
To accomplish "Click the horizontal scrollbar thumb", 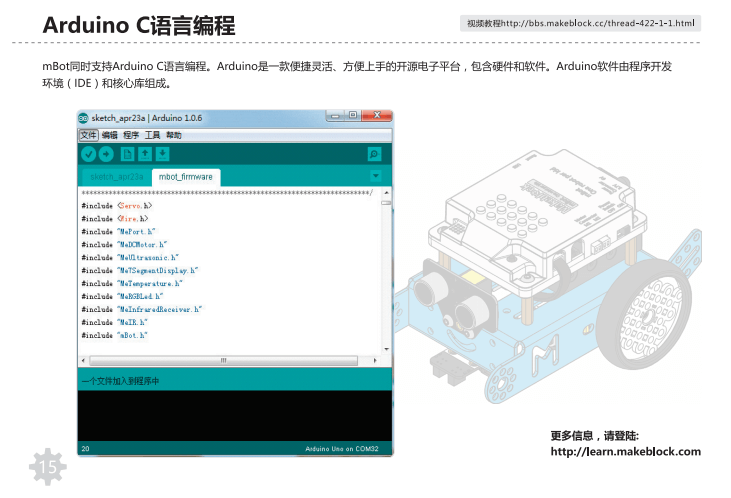I will click(x=223, y=360).
